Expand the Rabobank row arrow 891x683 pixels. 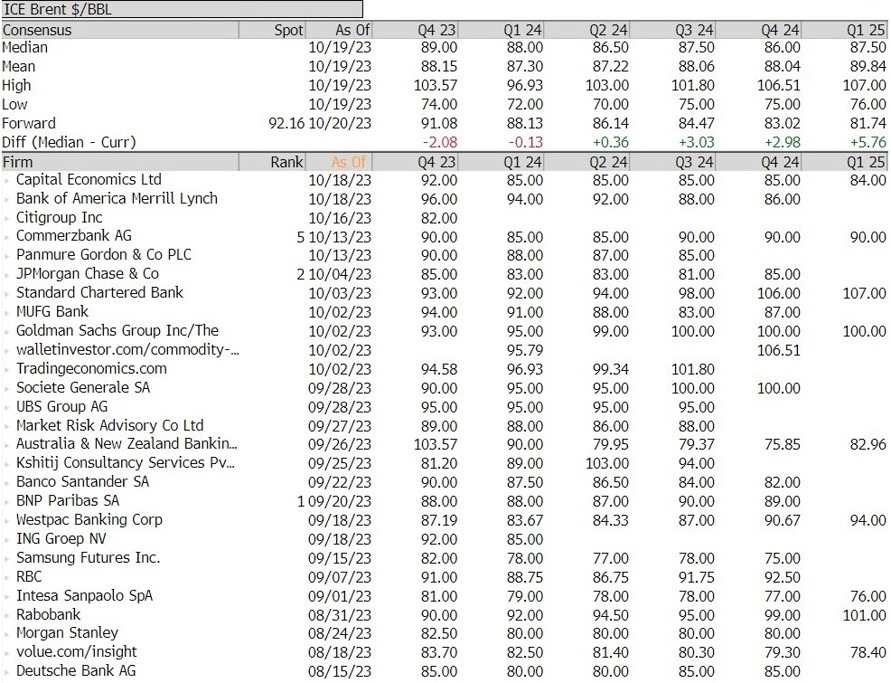point(7,615)
